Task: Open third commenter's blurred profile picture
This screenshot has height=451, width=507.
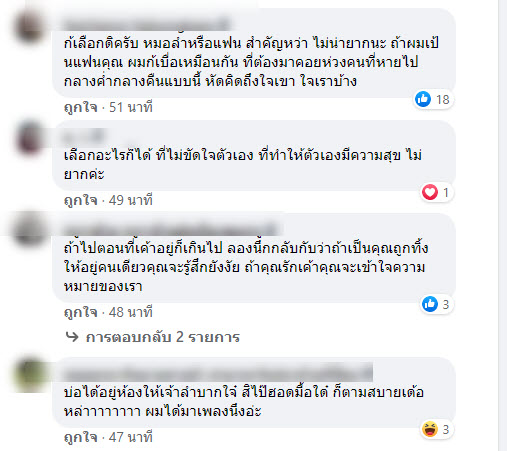Action: [x=29, y=230]
